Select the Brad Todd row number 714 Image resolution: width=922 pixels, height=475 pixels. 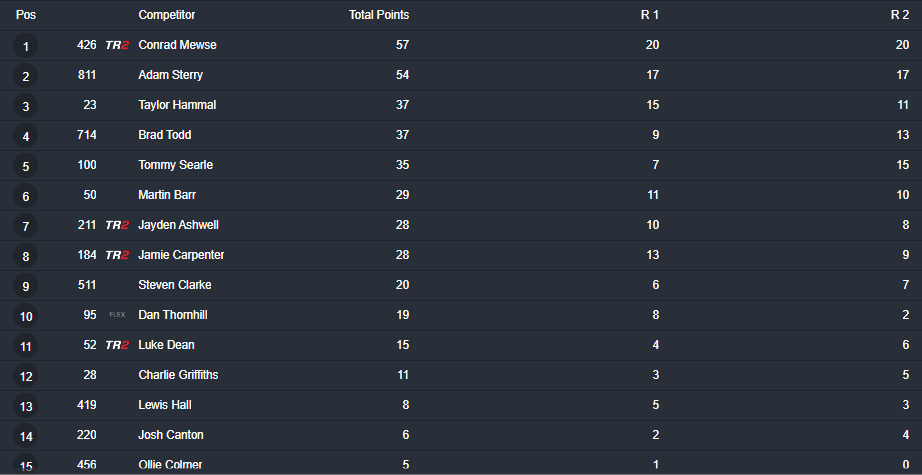tap(86, 135)
